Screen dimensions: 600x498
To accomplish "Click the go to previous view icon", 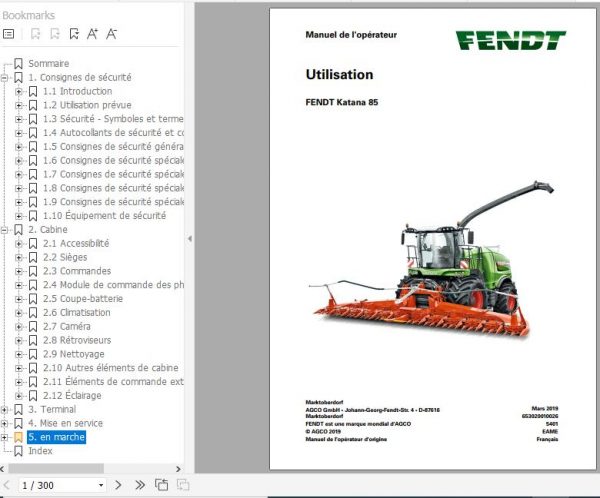I will (x=161, y=485).
